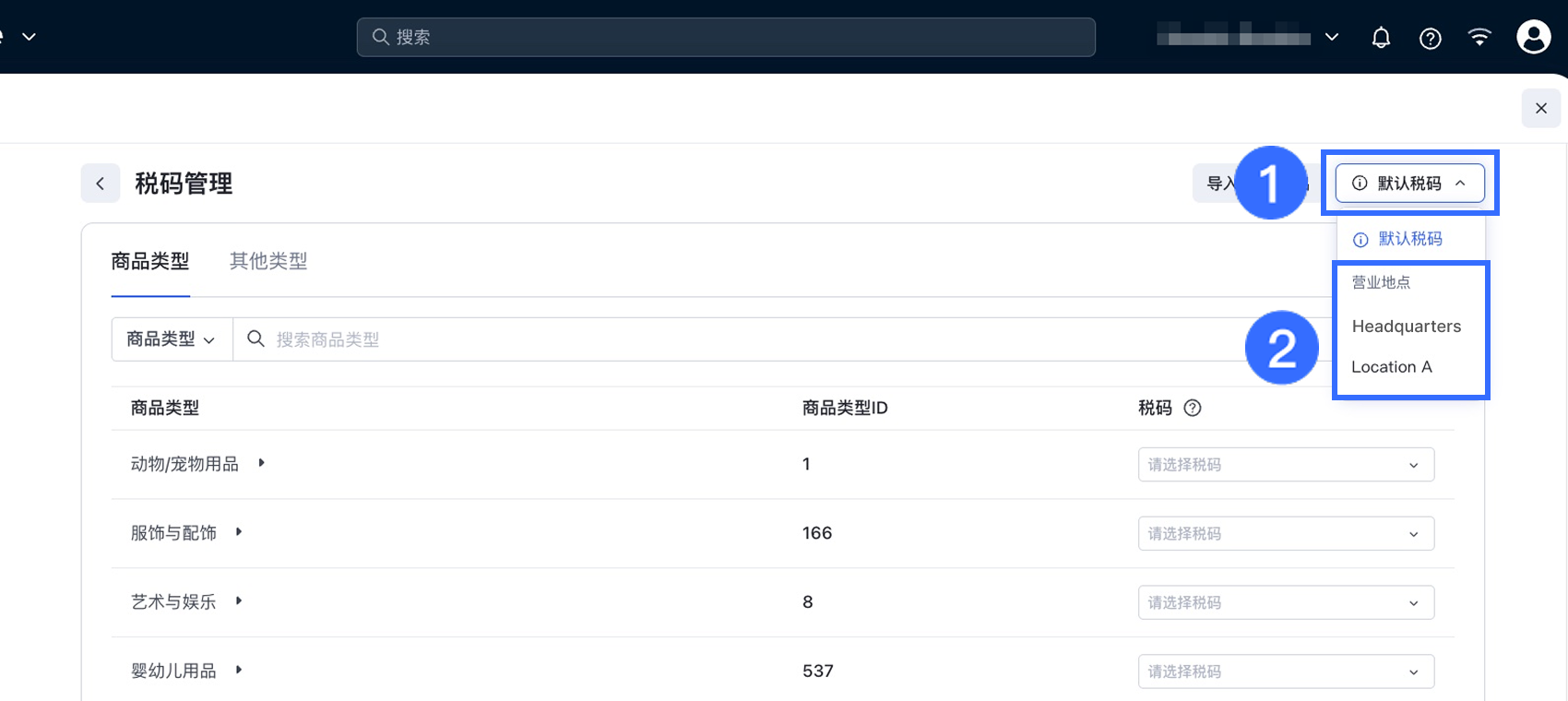
Task: Expand the 艺术与娱乐 category row
Action: [239, 601]
